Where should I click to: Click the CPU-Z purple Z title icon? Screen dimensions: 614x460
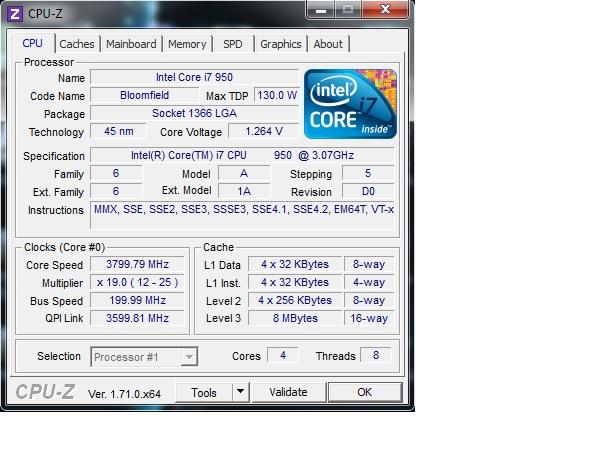14,14
